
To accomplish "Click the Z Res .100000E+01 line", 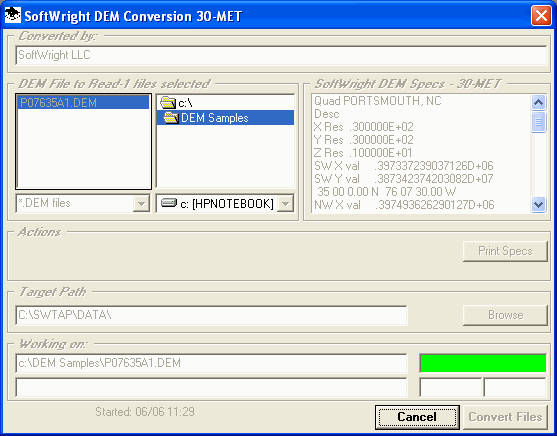I will pyautogui.click(x=363, y=153).
